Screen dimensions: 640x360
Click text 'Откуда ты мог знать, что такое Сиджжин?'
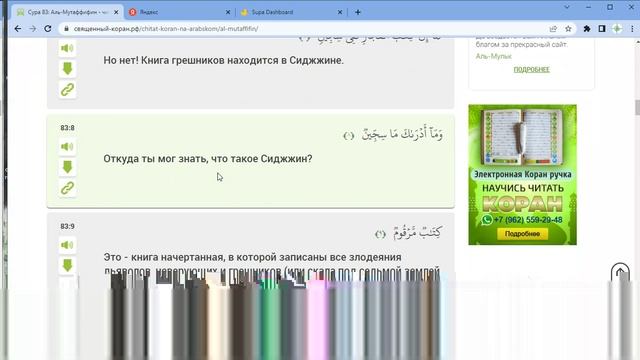(208, 159)
